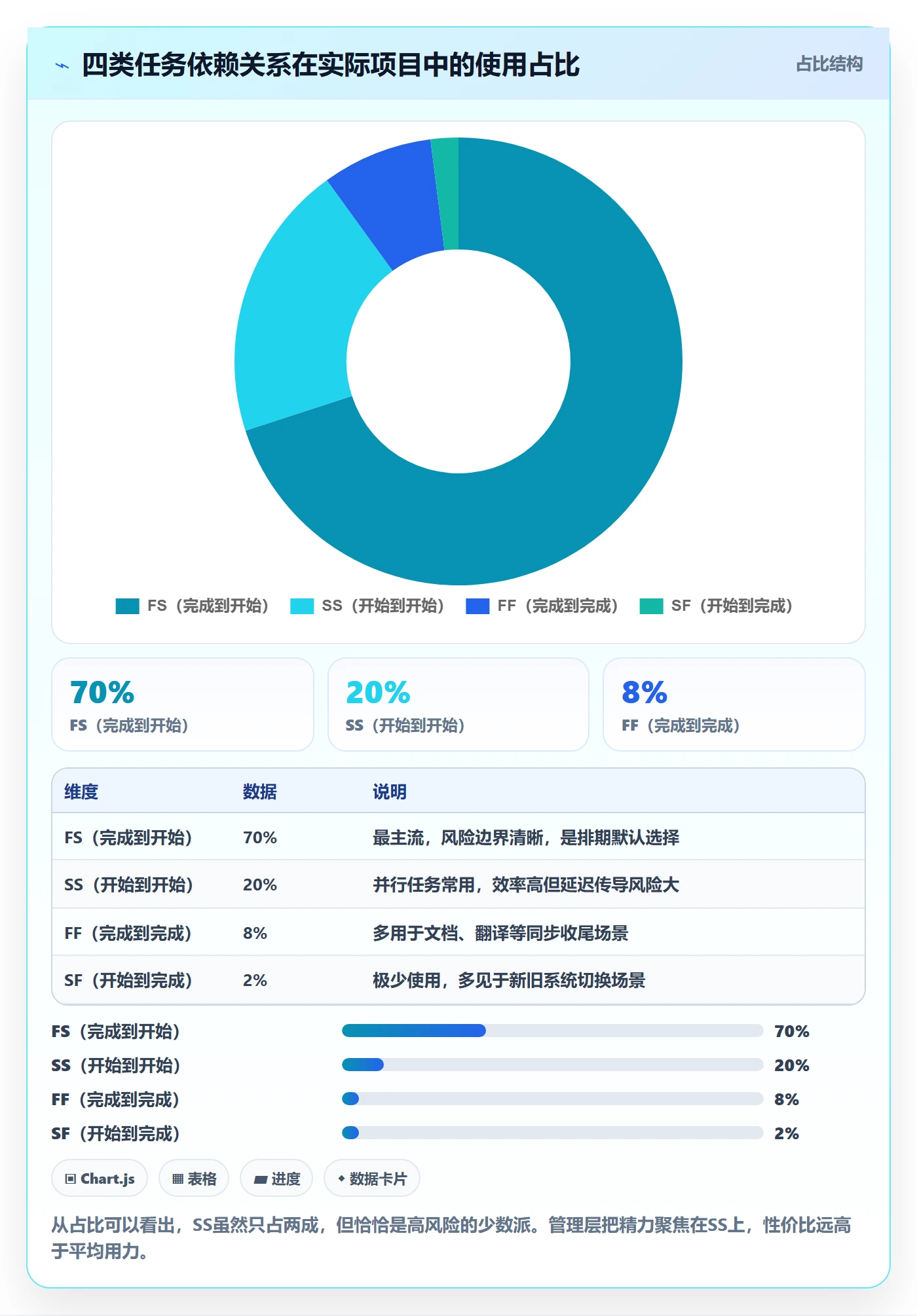The image size is (917, 1316).
Task: Click the 占比结构 tag in the header
Action: (829, 64)
